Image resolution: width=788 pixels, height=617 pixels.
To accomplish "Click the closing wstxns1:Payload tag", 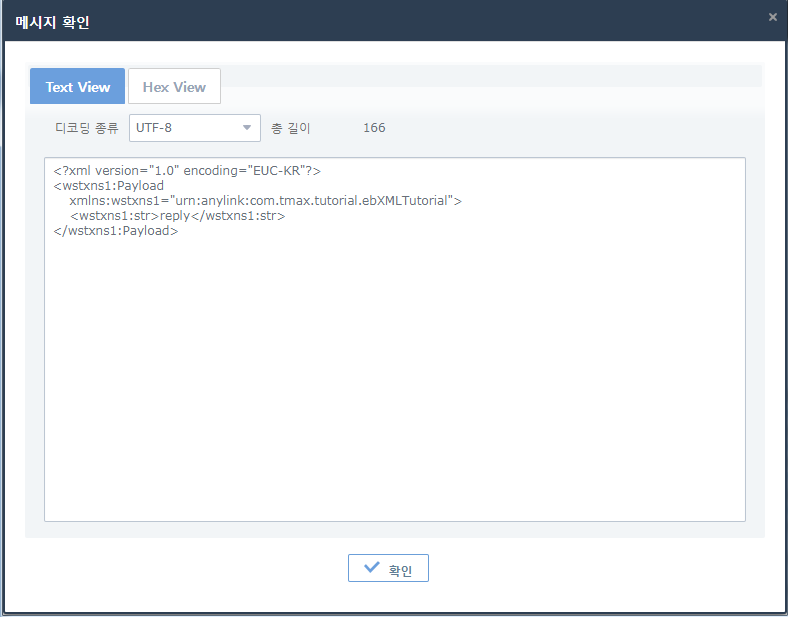I will tap(116, 231).
